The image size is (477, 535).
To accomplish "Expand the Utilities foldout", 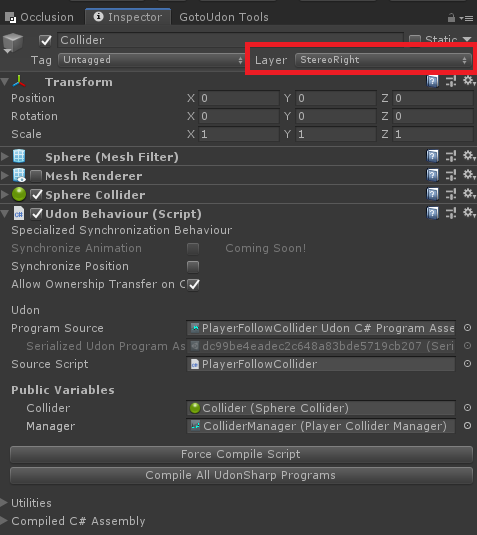I will [x=4, y=503].
